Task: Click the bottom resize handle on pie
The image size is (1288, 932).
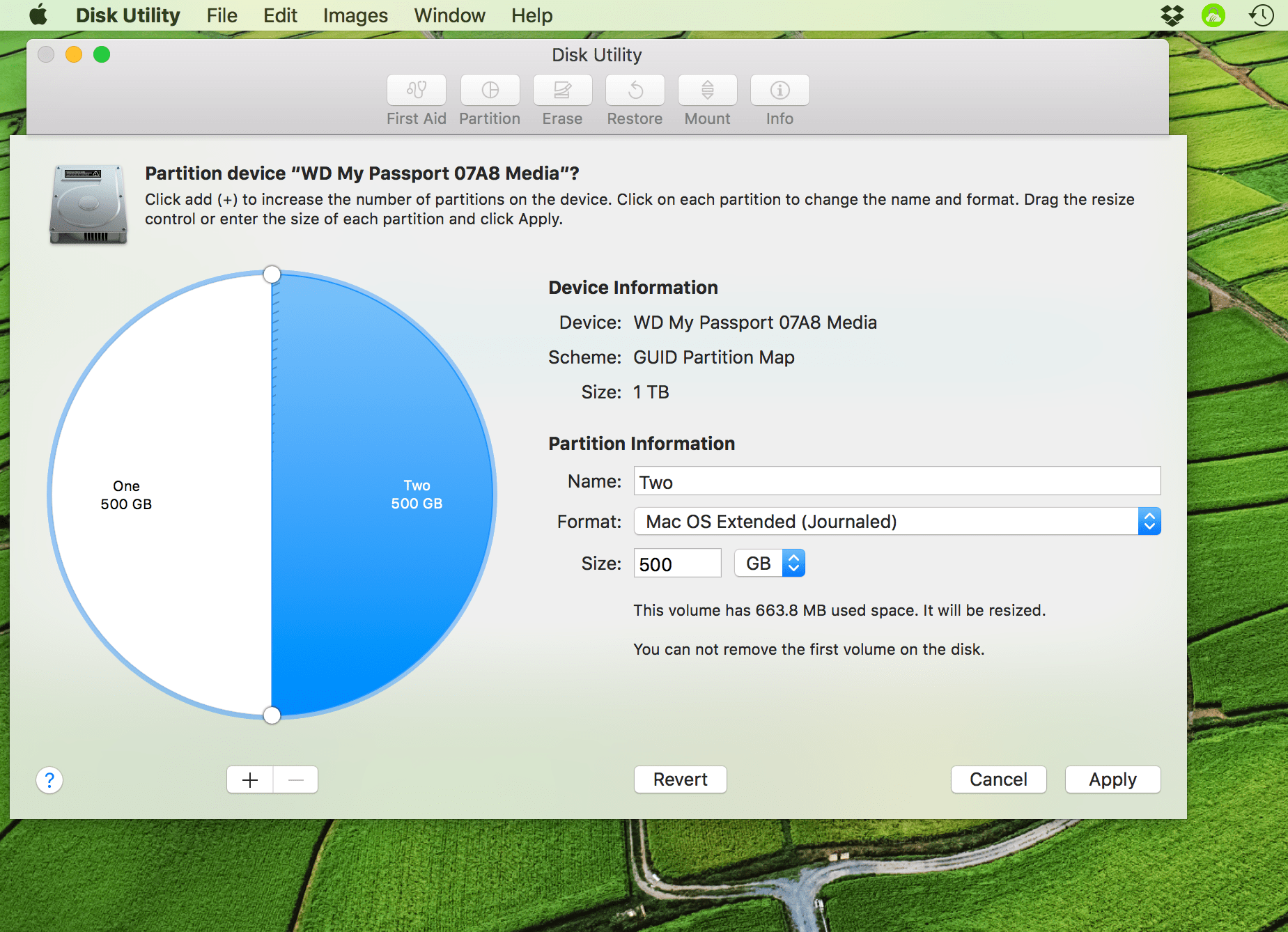Action: pos(272,715)
